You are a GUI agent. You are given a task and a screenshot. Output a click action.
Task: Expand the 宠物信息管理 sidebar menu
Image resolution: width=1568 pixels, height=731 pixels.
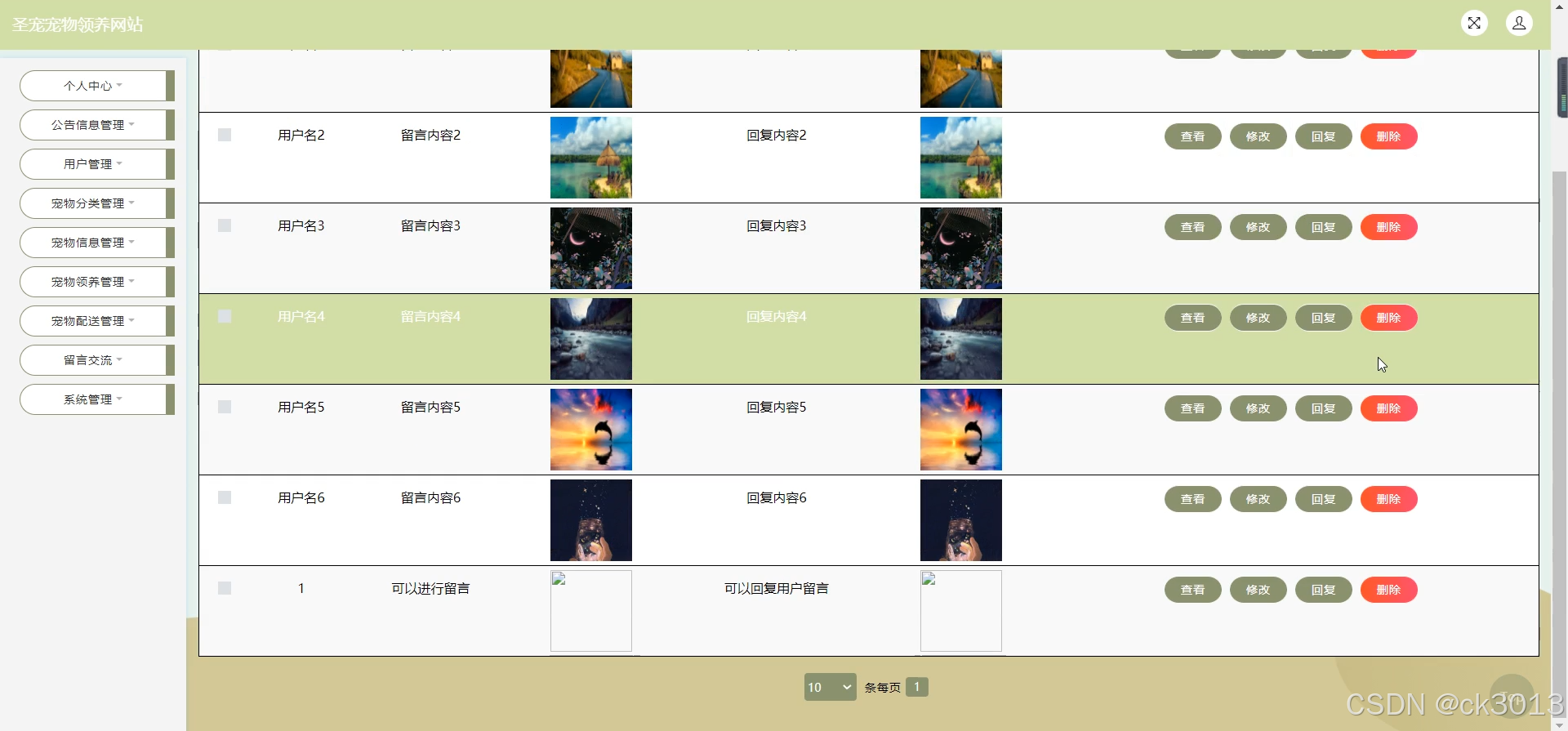click(96, 243)
